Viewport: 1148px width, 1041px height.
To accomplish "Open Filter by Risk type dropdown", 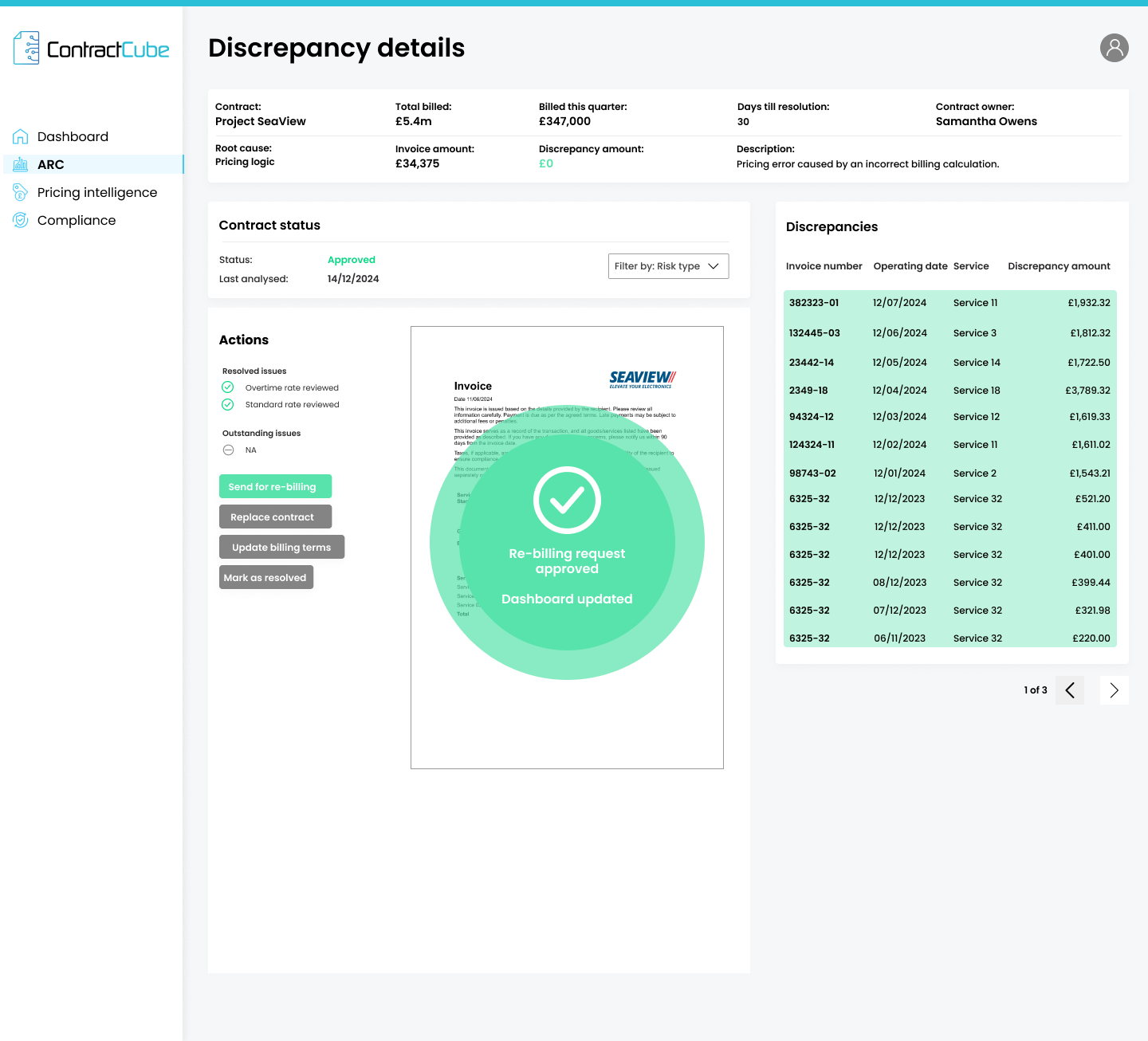I will point(668,266).
